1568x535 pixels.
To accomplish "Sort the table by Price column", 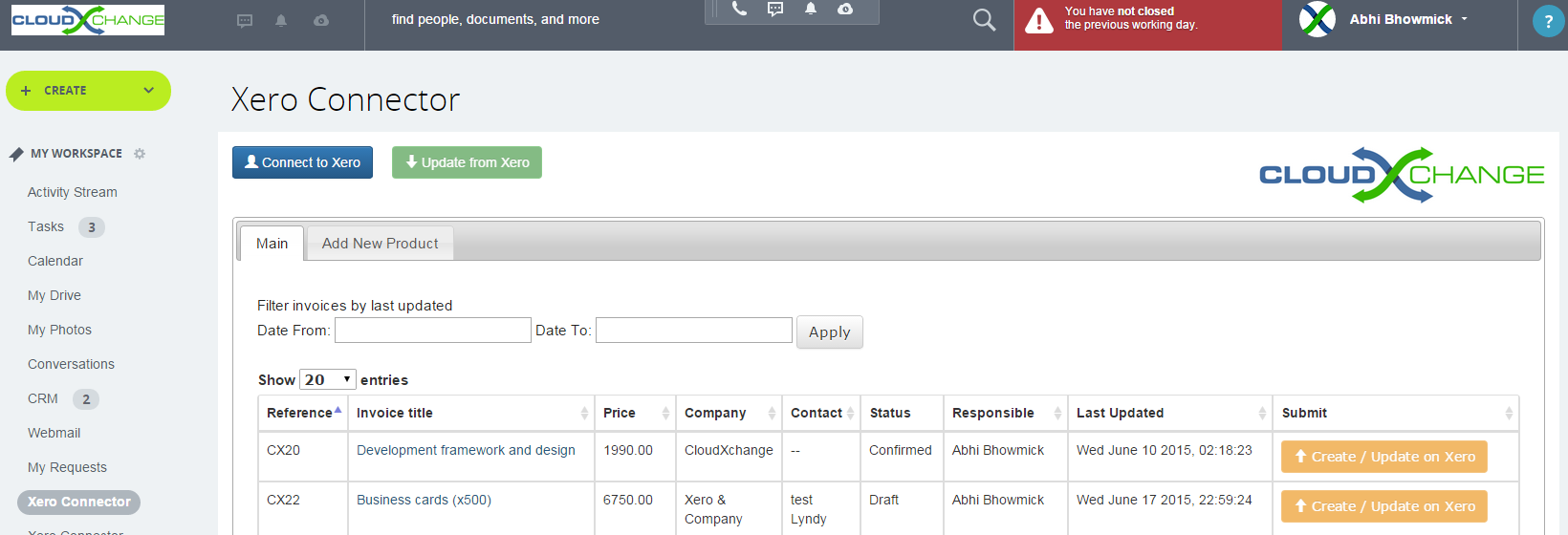I will pos(634,413).
